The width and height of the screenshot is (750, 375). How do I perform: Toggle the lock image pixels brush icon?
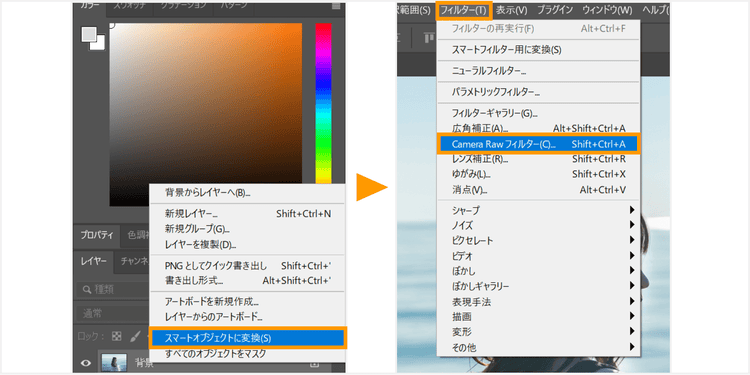[x=135, y=336]
